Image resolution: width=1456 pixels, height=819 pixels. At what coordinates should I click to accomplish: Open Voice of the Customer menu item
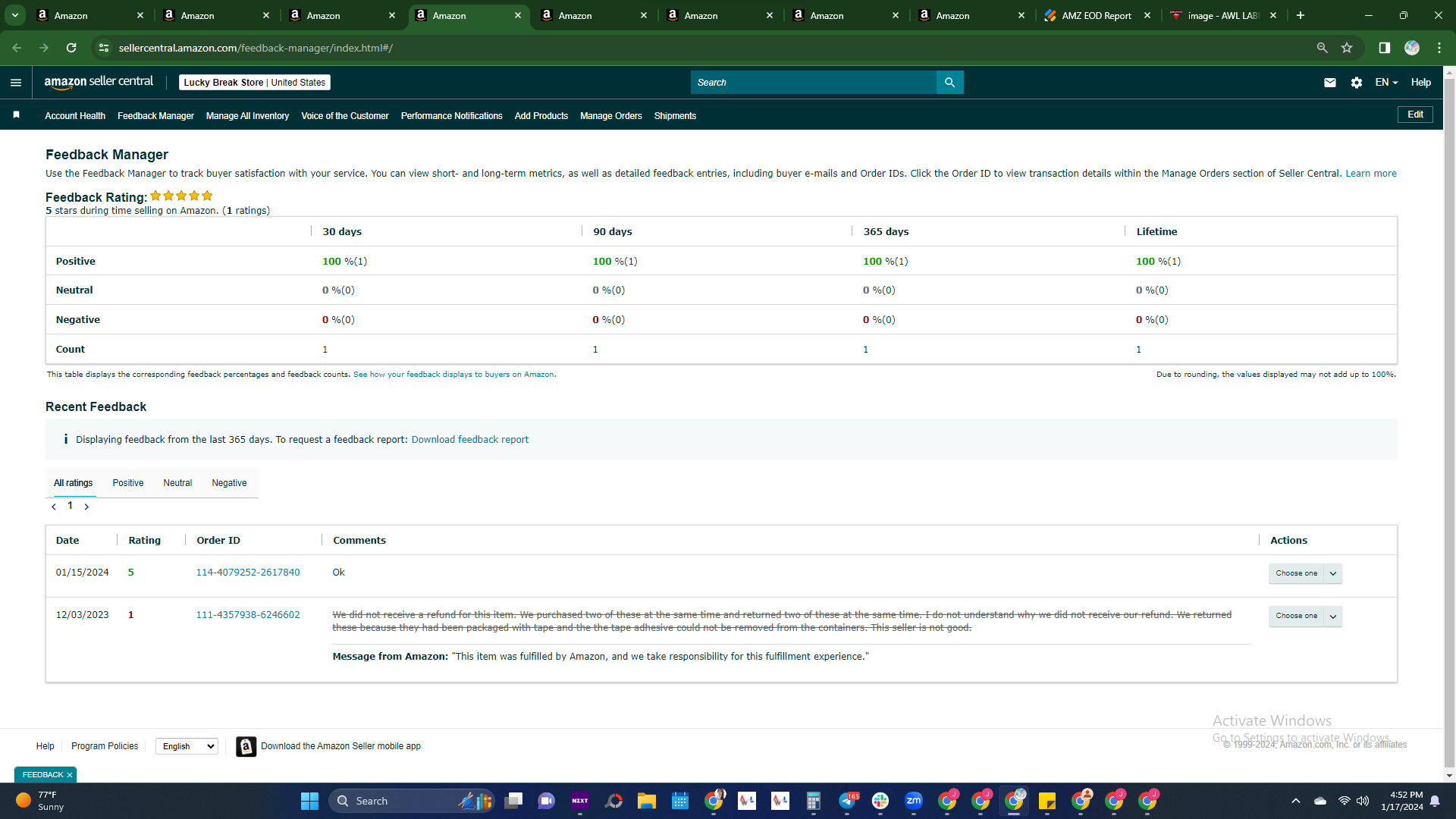click(345, 116)
